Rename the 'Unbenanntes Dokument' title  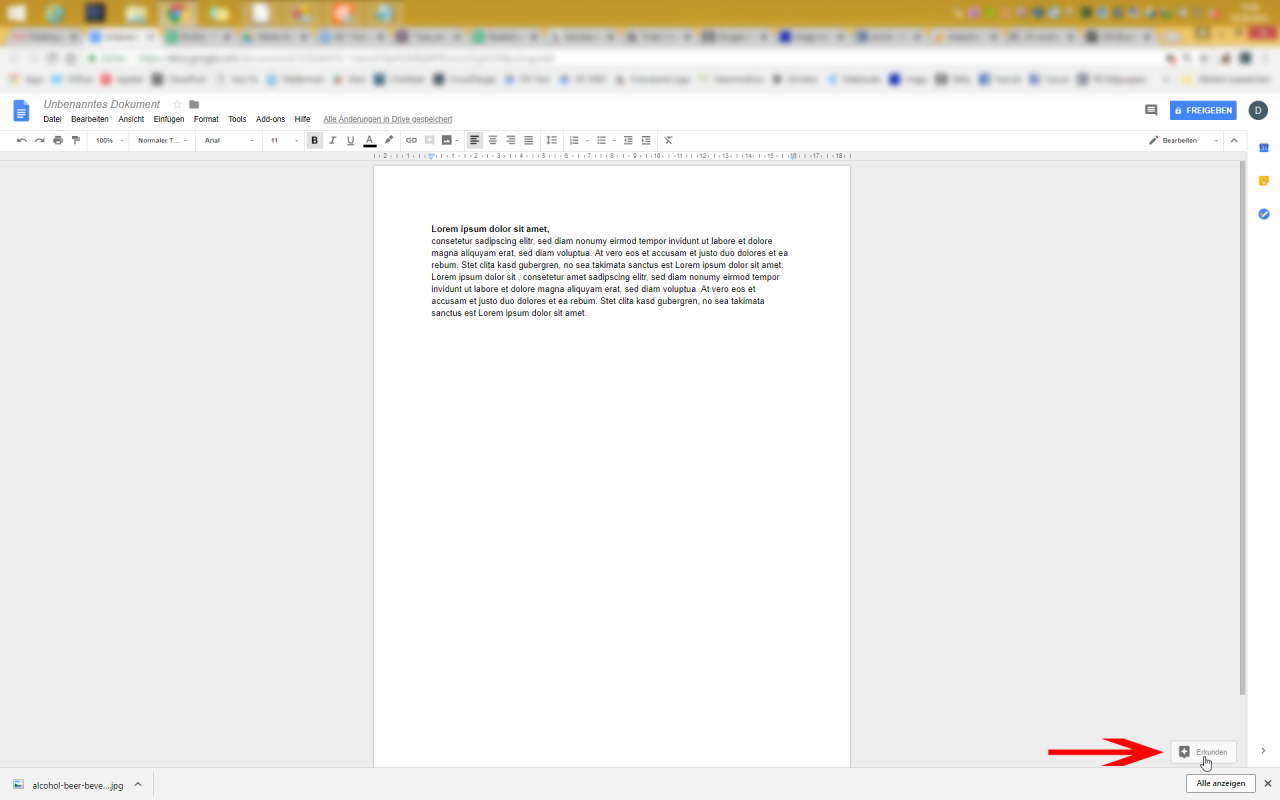102,104
